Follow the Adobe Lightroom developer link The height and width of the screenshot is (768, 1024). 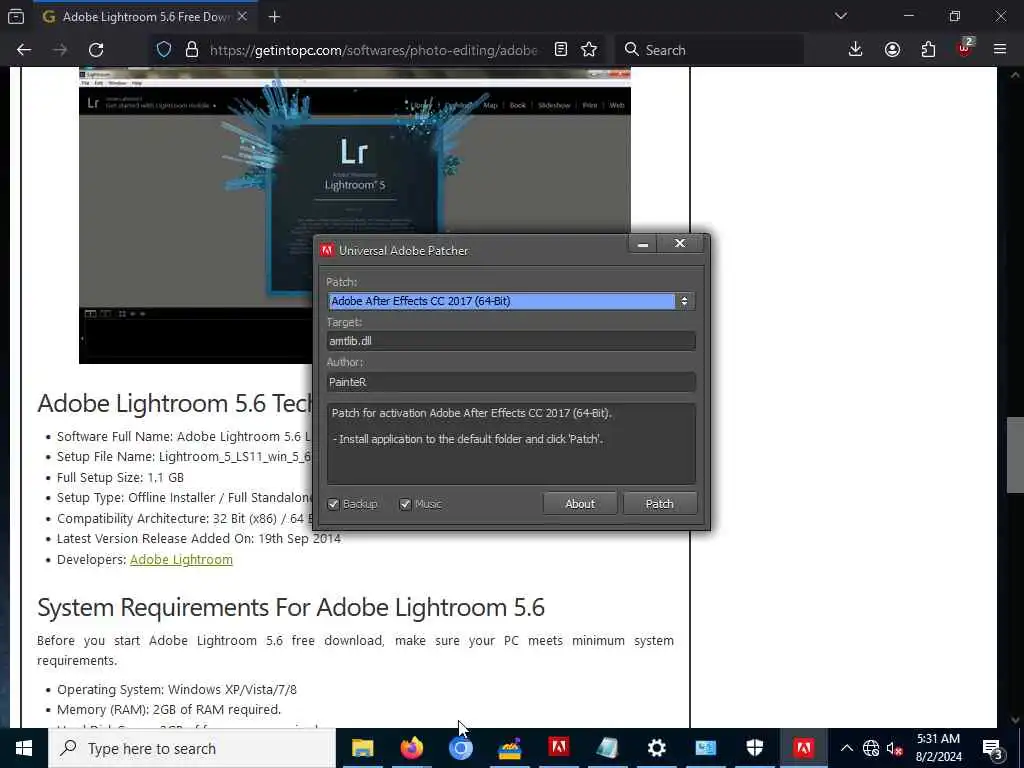(181, 560)
